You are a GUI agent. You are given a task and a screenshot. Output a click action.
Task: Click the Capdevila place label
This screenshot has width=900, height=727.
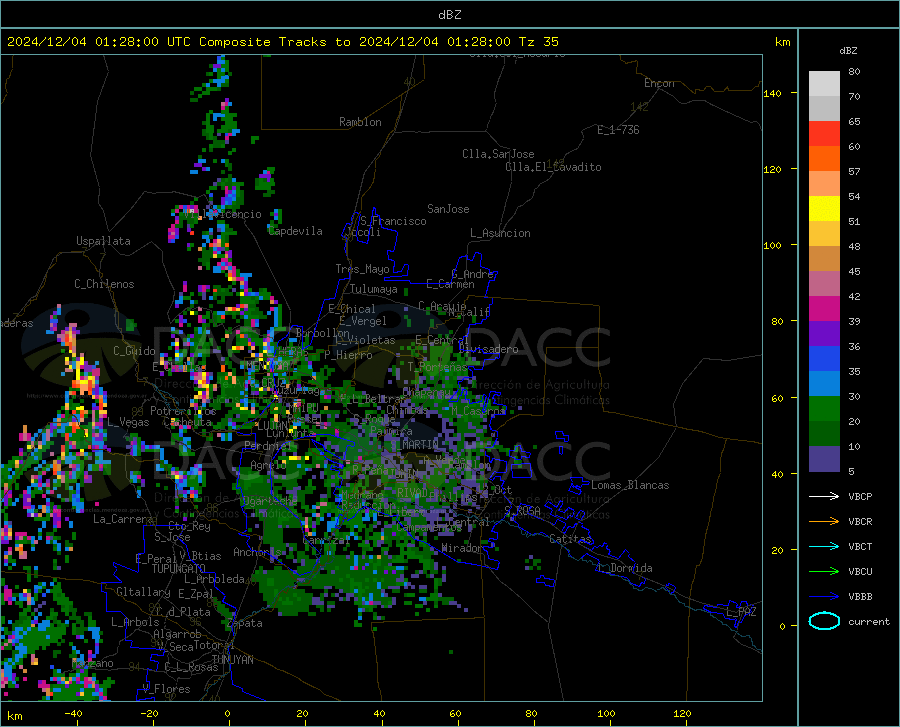pos(295,231)
